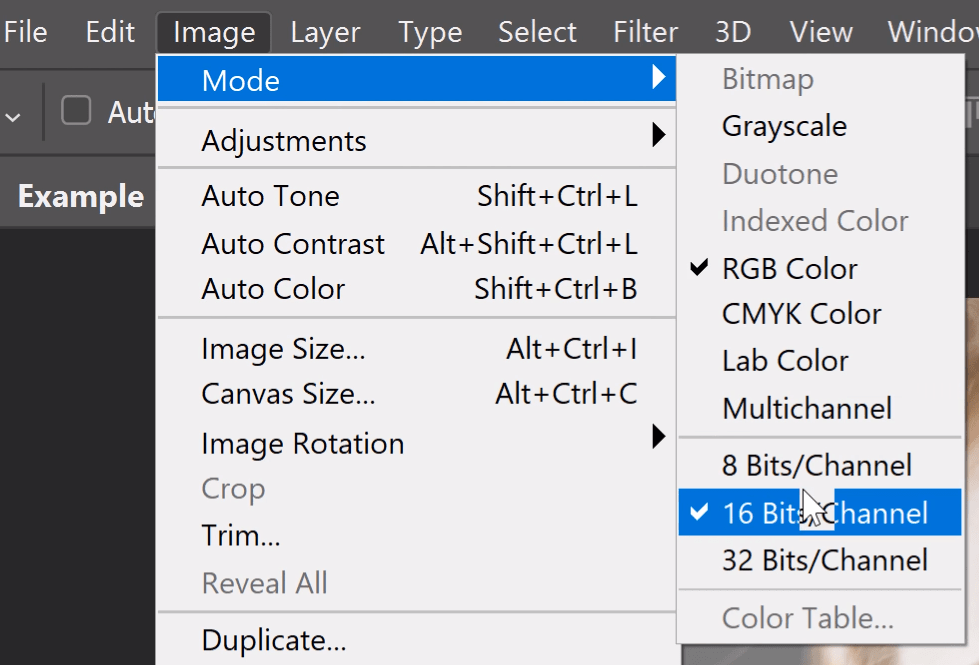Open the File menu

coord(25,32)
